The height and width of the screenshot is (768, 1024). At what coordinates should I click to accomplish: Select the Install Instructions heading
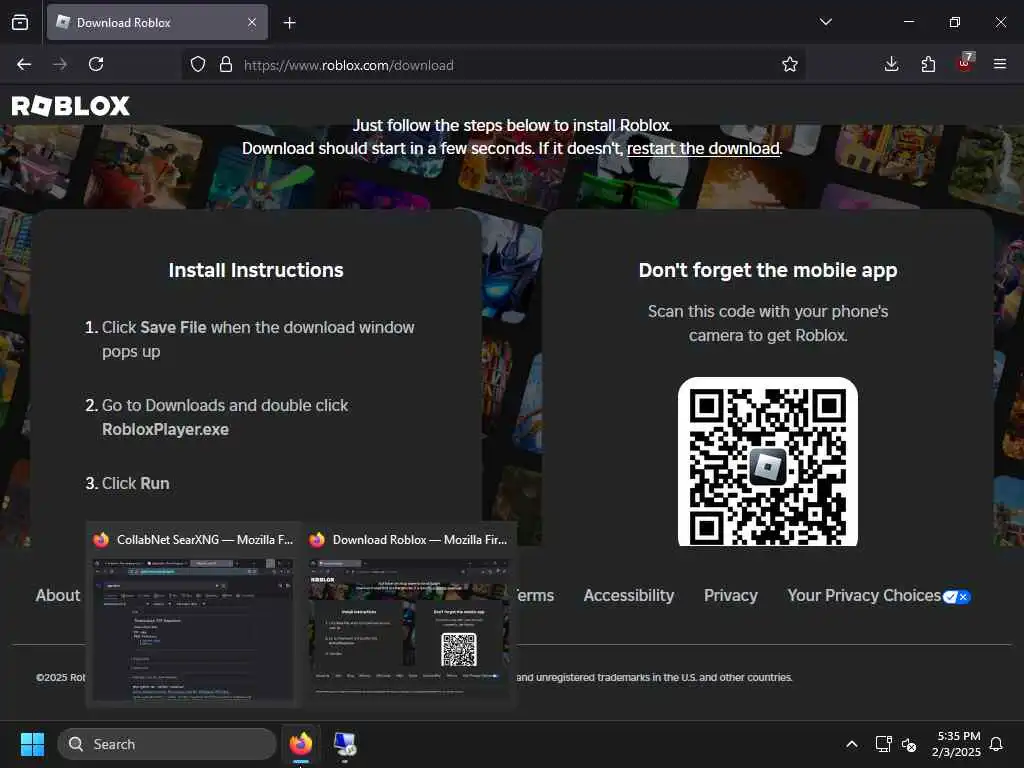pos(256,270)
